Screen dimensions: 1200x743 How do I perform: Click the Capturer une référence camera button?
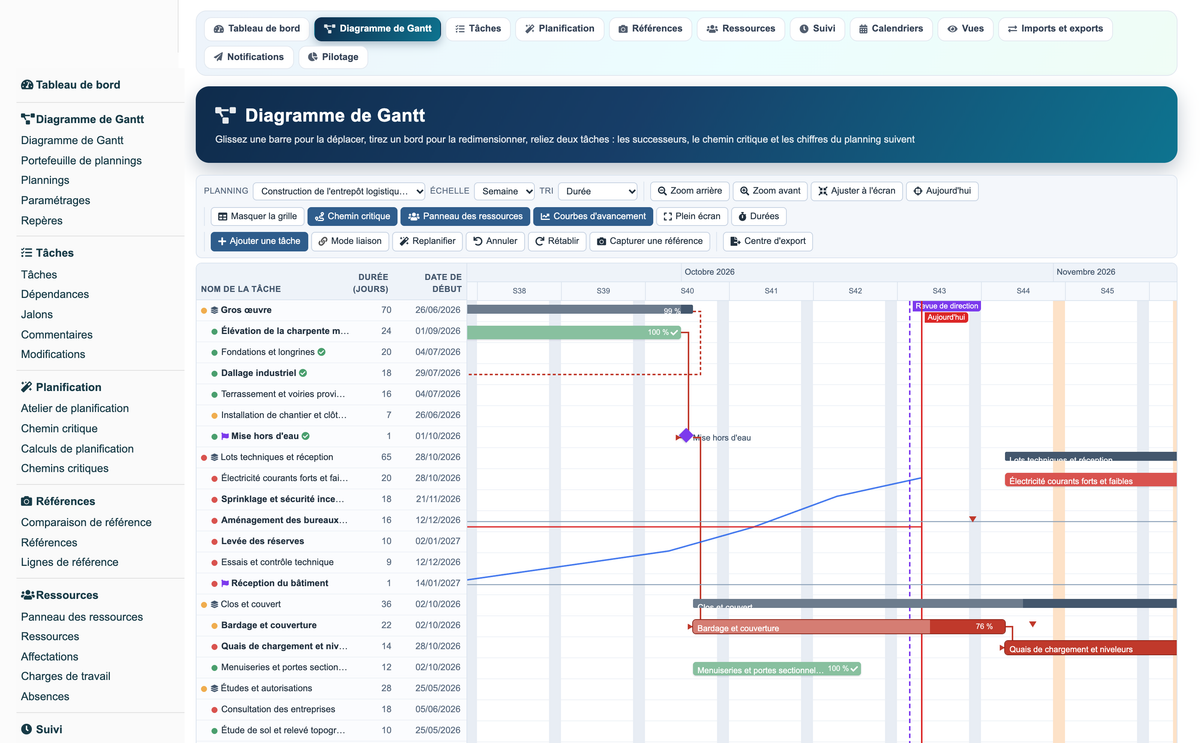pos(650,241)
